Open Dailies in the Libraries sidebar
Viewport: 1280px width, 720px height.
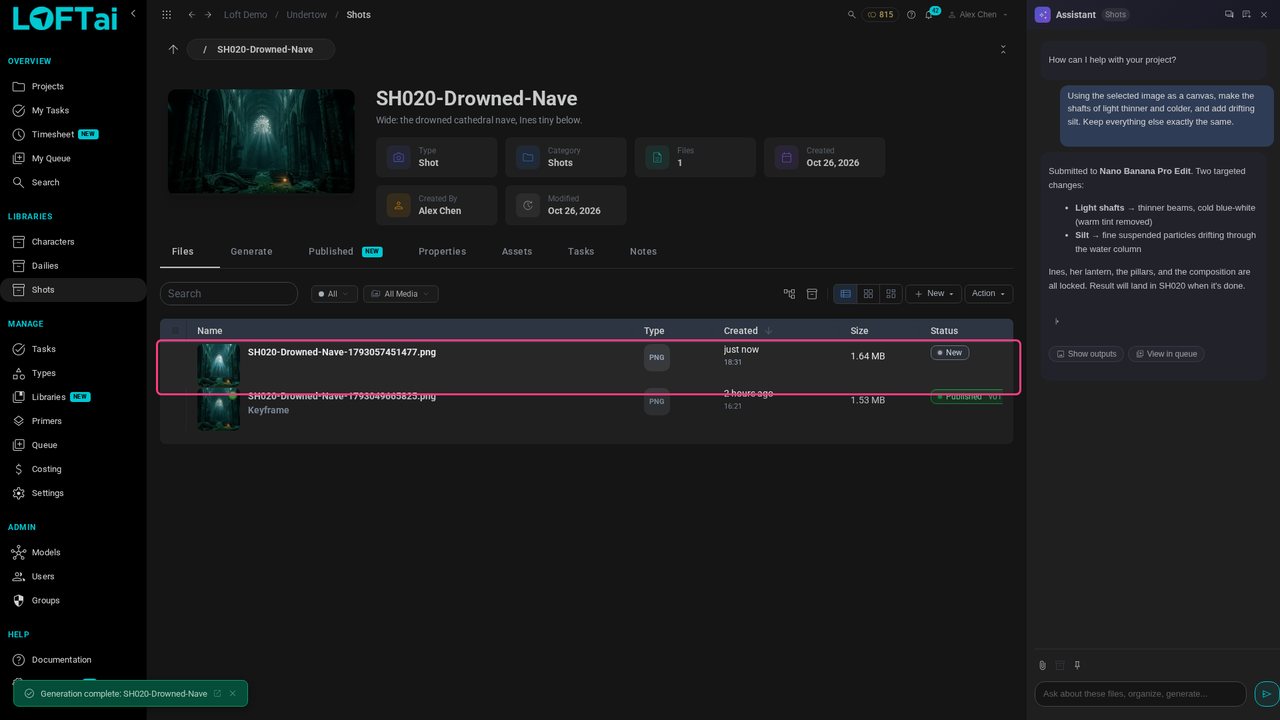click(45, 266)
